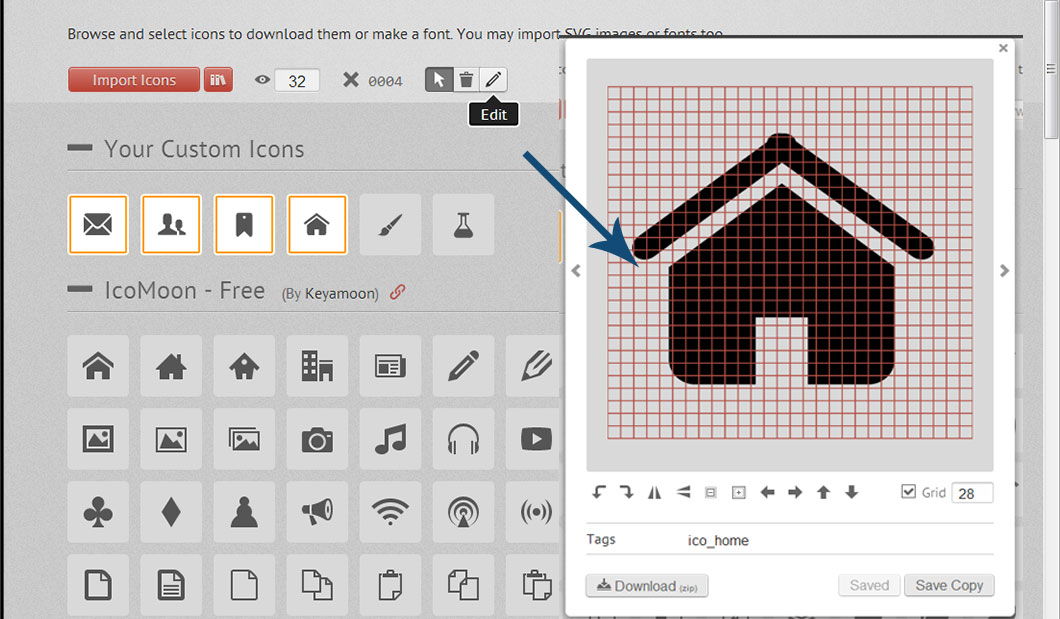Click the red chain link icon
This screenshot has height=619, width=1060.
click(398, 292)
